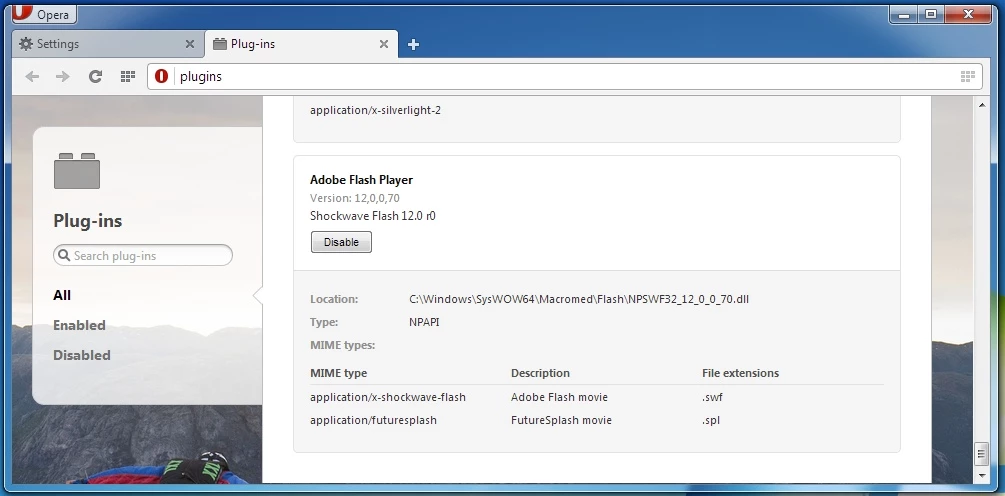This screenshot has height=496, width=1005.
Task: Click the magnifier icon in search box
Action: (64, 256)
